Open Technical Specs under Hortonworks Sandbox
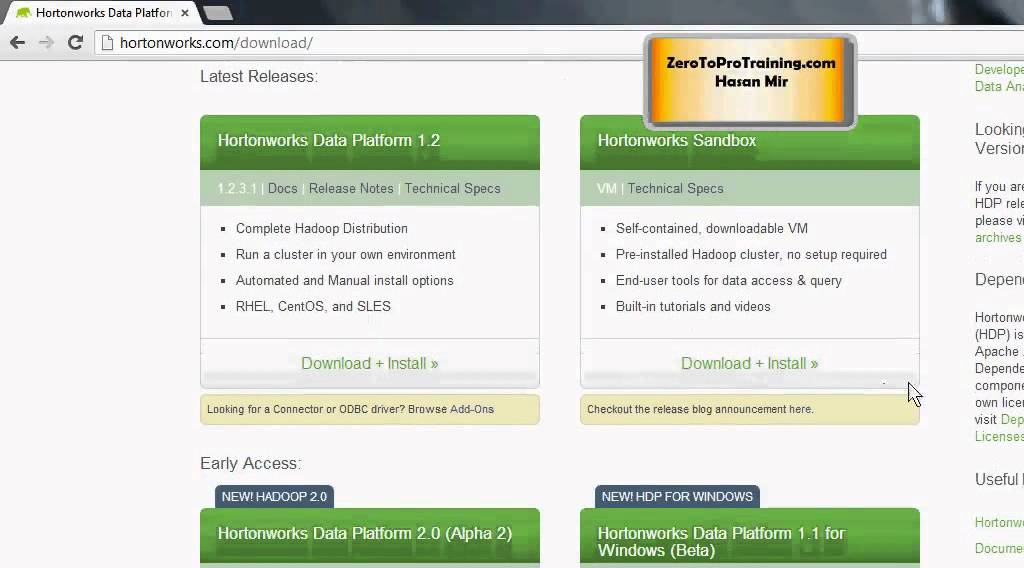 [675, 189]
